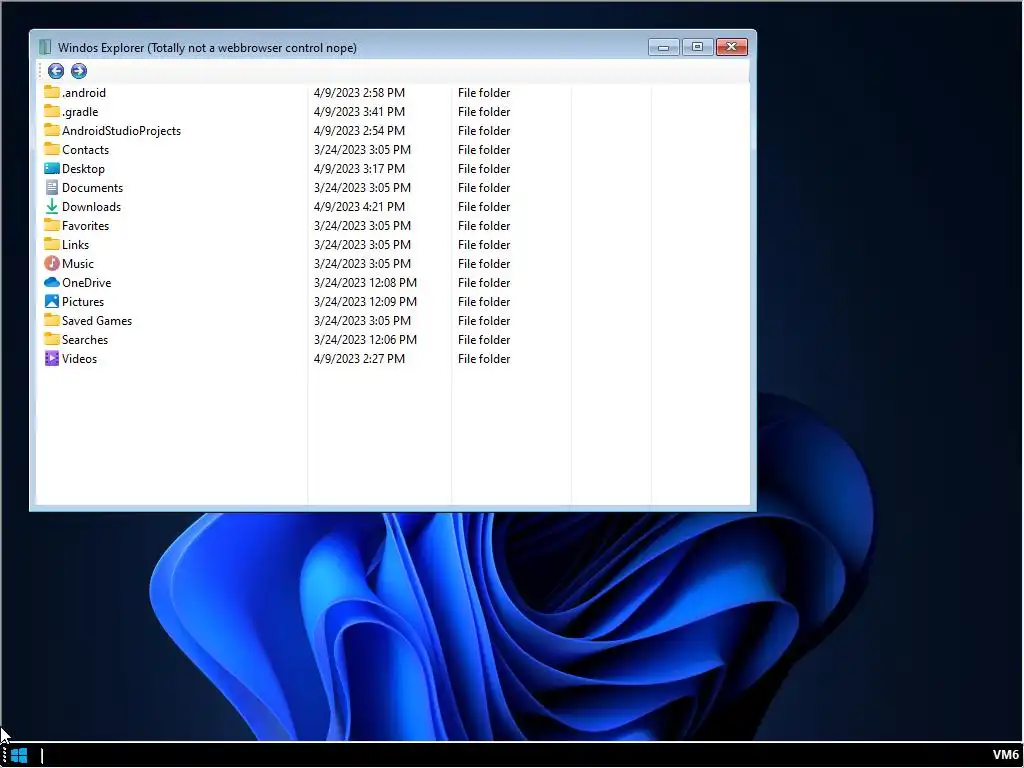Select the 'Favorites' name text
The image size is (1024, 768).
point(86,225)
